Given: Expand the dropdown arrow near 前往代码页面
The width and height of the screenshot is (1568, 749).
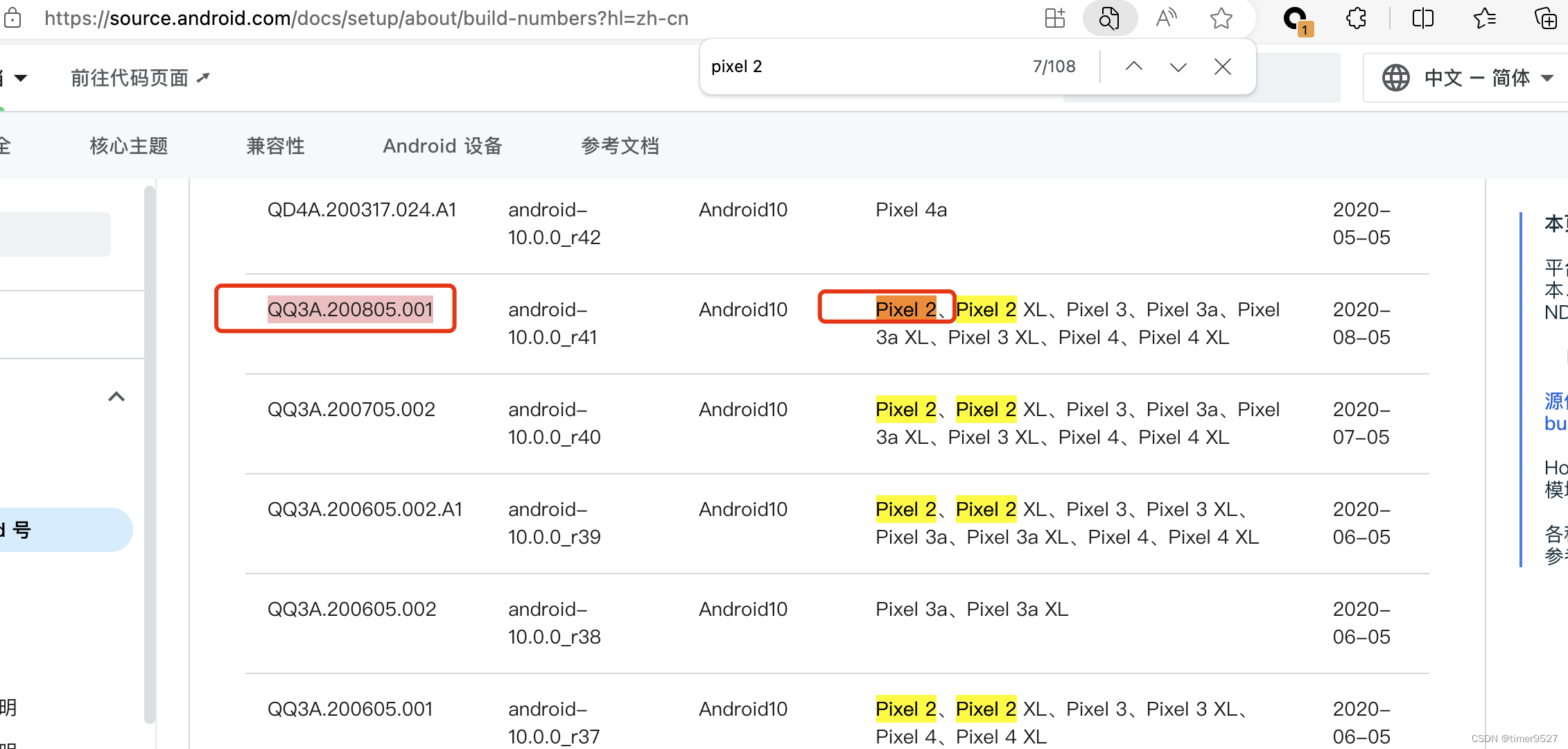Looking at the screenshot, I should point(21,78).
